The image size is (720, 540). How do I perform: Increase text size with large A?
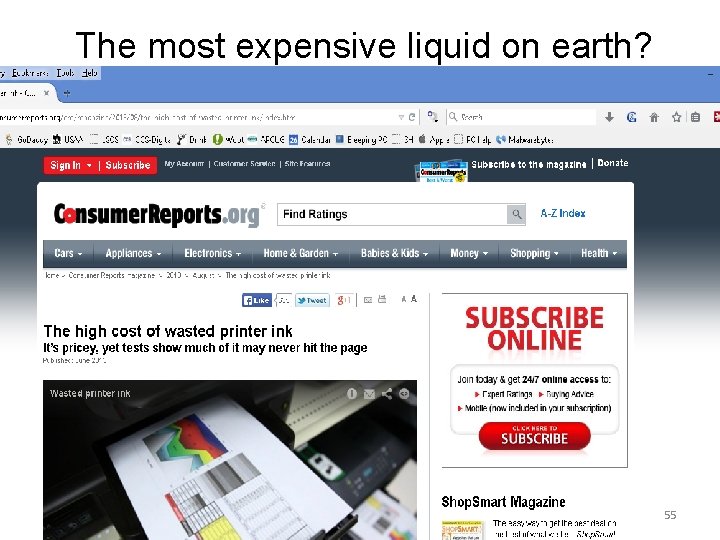coord(414,299)
